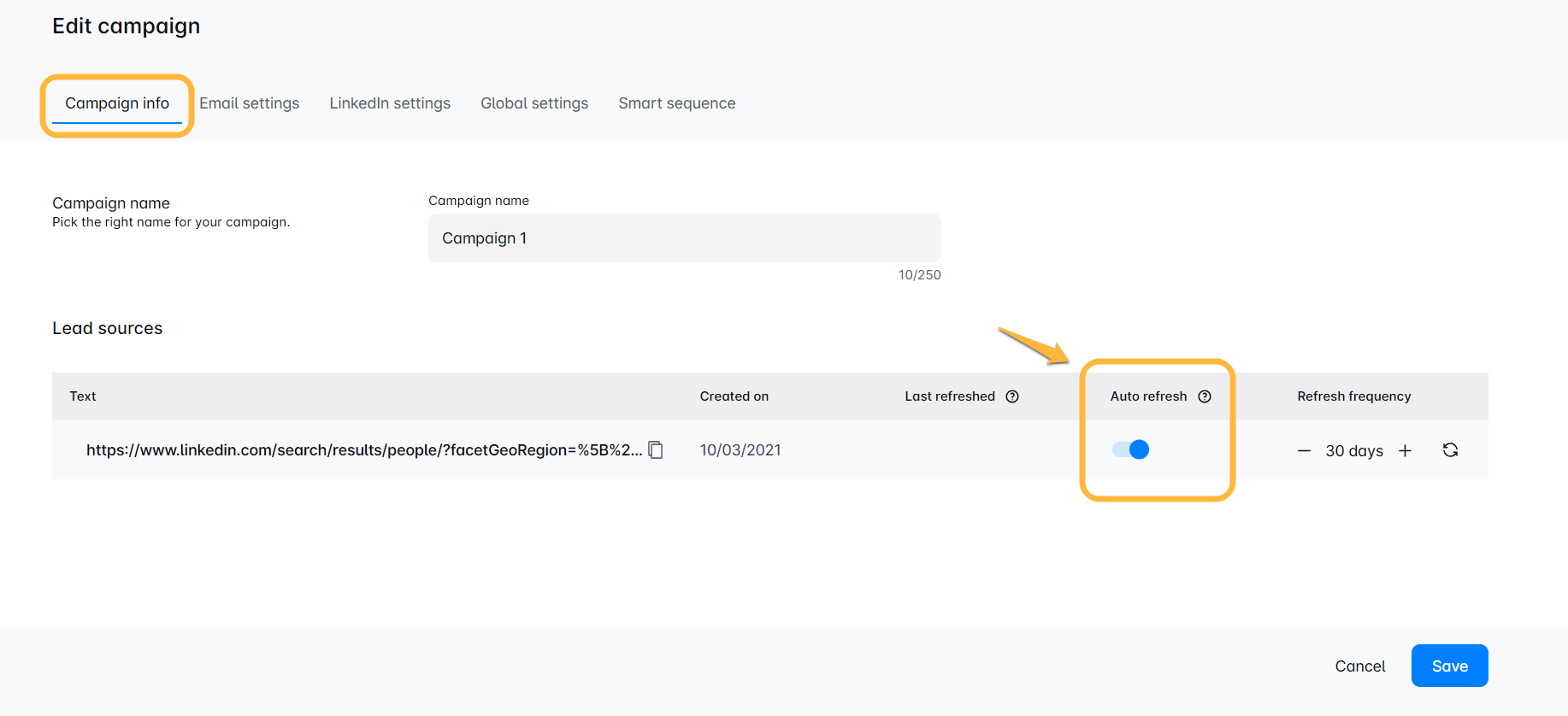The width and height of the screenshot is (1568, 716).
Task: Click the LinkedIn search URL text
Action: pos(363,450)
